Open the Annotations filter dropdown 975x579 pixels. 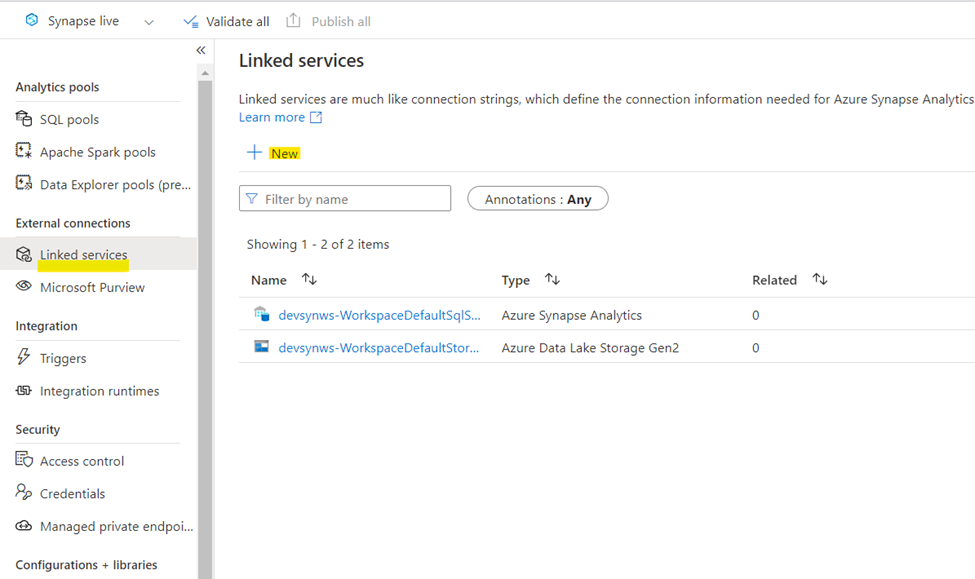coord(538,199)
